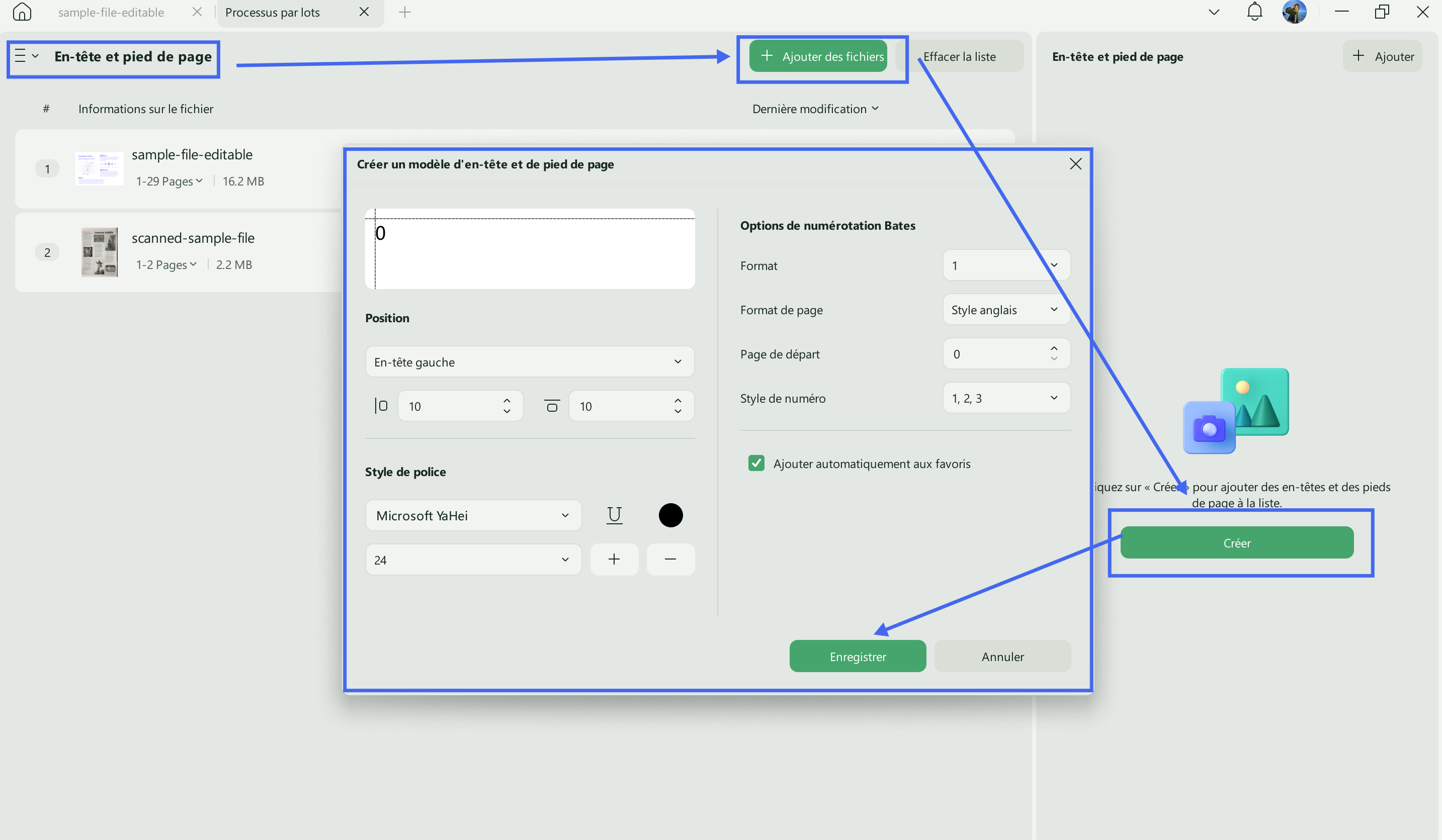Switch to Processus par lots tab
Screen dimensions: 1442x840
273,12
